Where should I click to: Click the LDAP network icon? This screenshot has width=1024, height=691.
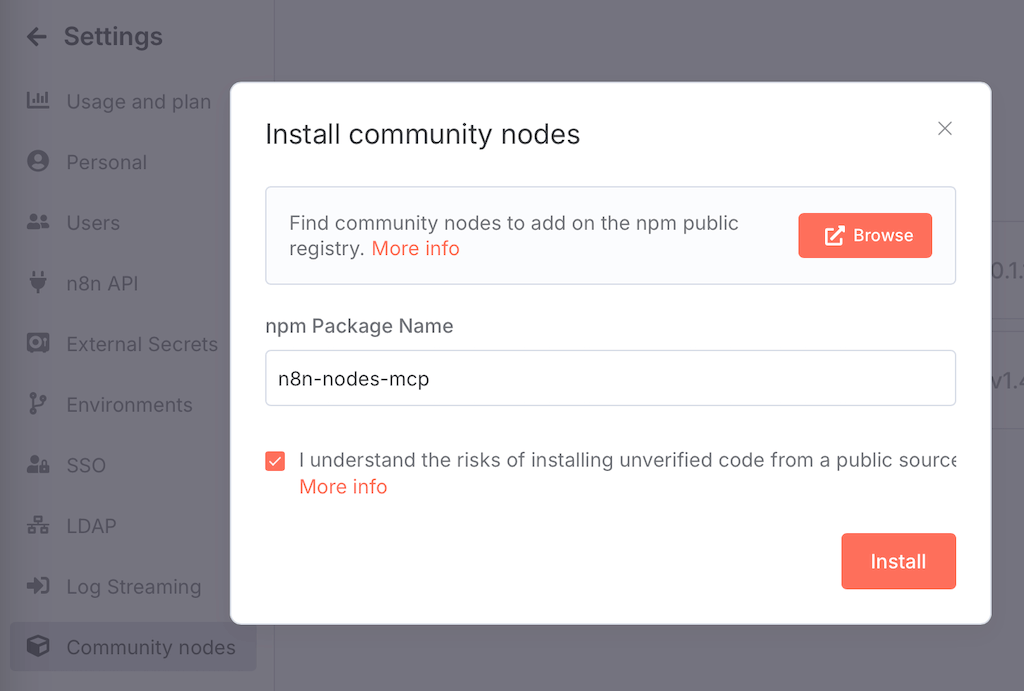[x=38, y=525]
